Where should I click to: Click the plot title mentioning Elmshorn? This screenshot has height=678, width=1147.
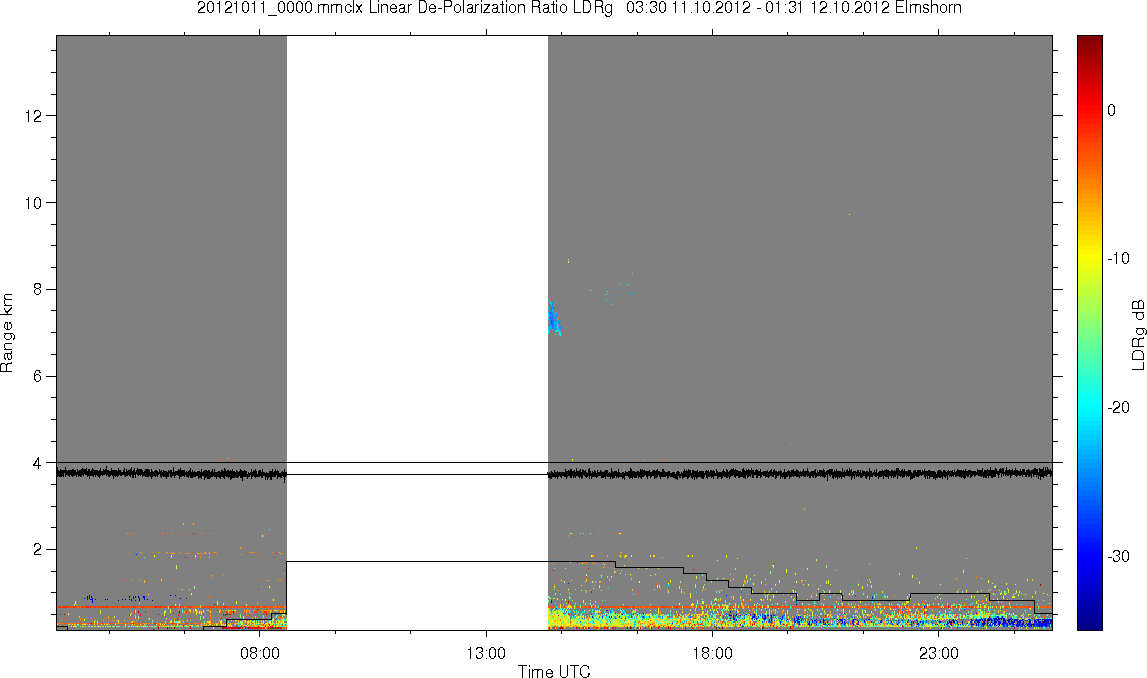click(x=579, y=8)
